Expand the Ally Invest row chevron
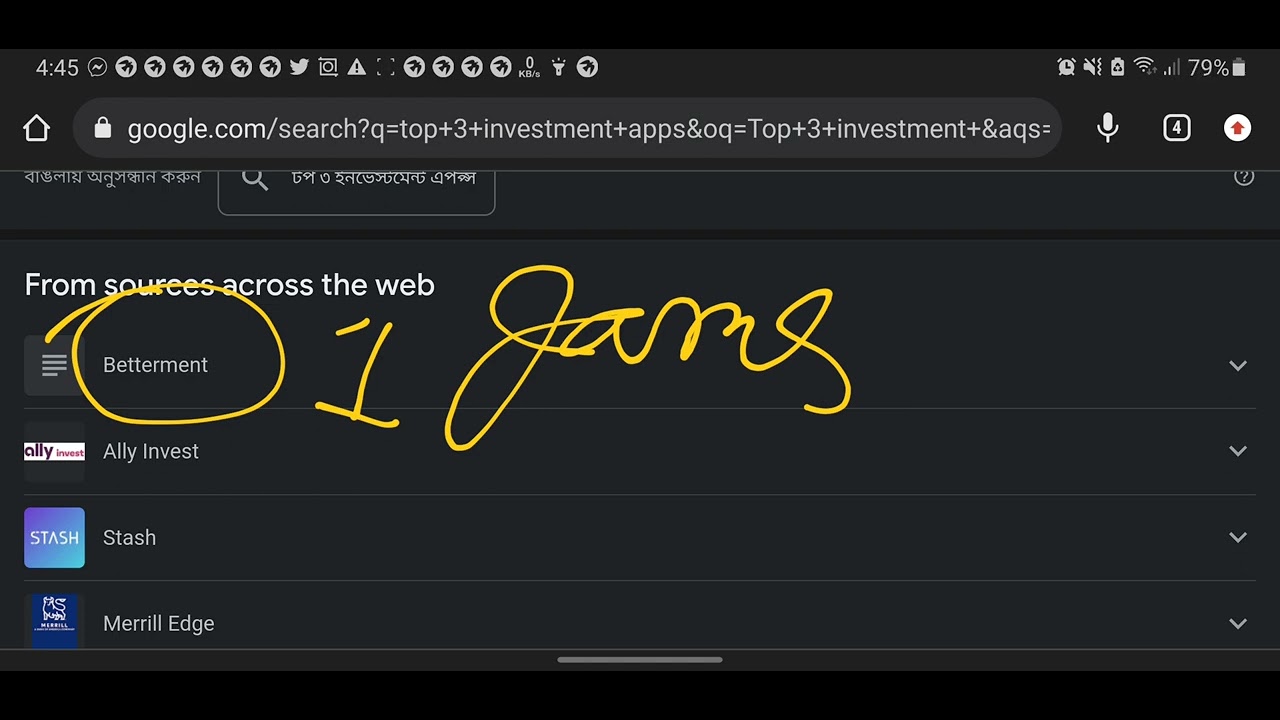This screenshot has height=720, width=1280. pyautogui.click(x=1238, y=451)
